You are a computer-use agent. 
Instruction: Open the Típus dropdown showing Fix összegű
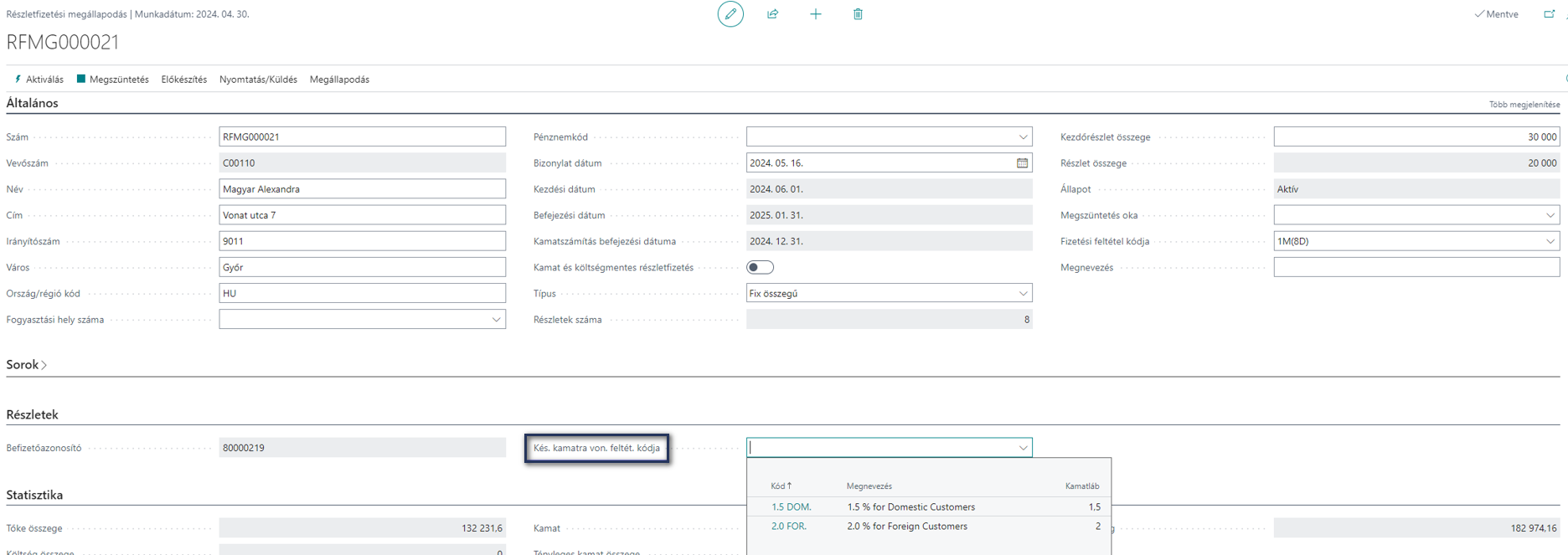[1023, 294]
